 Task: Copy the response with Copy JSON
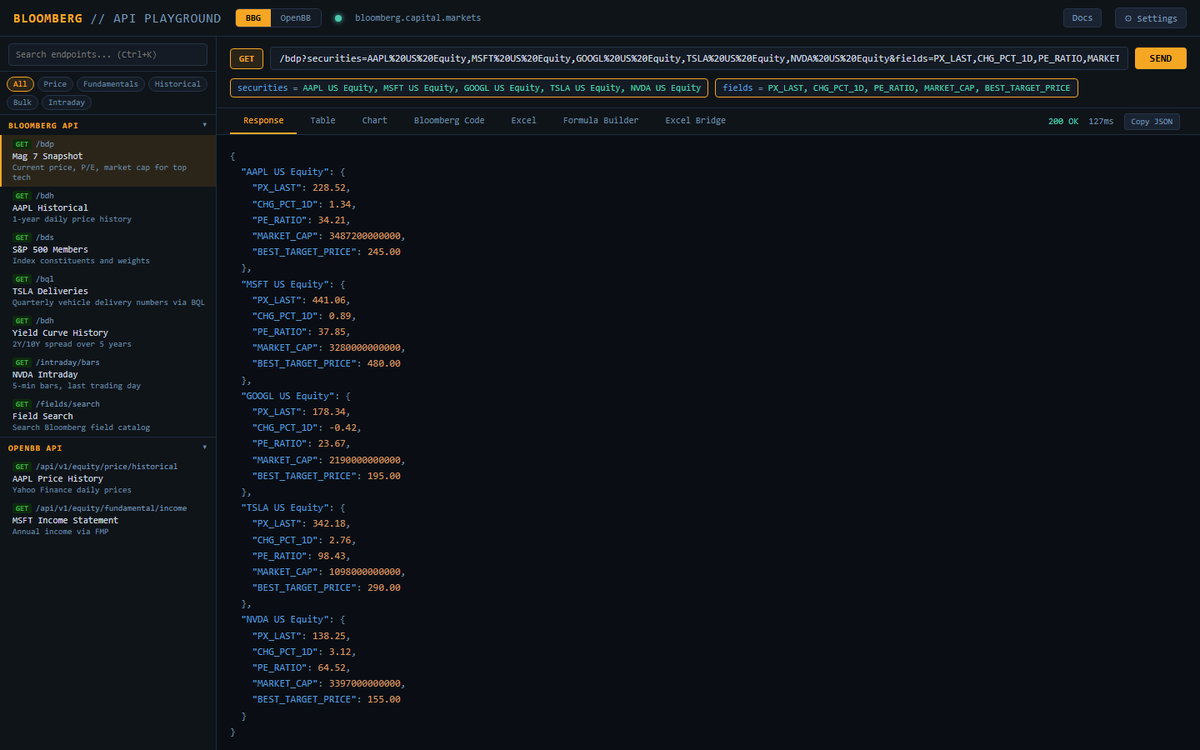[x=1152, y=121]
